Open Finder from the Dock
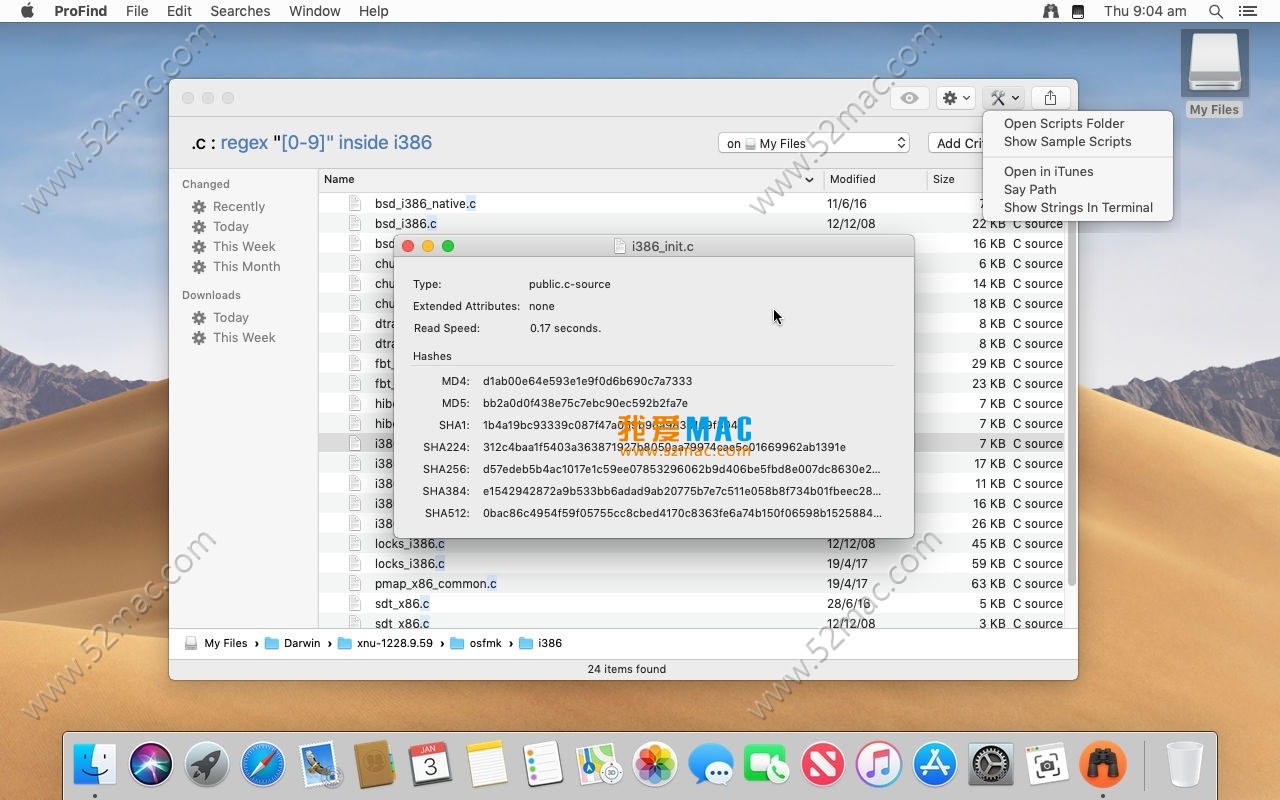Image resolution: width=1280 pixels, height=800 pixels. [x=95, y=766]
